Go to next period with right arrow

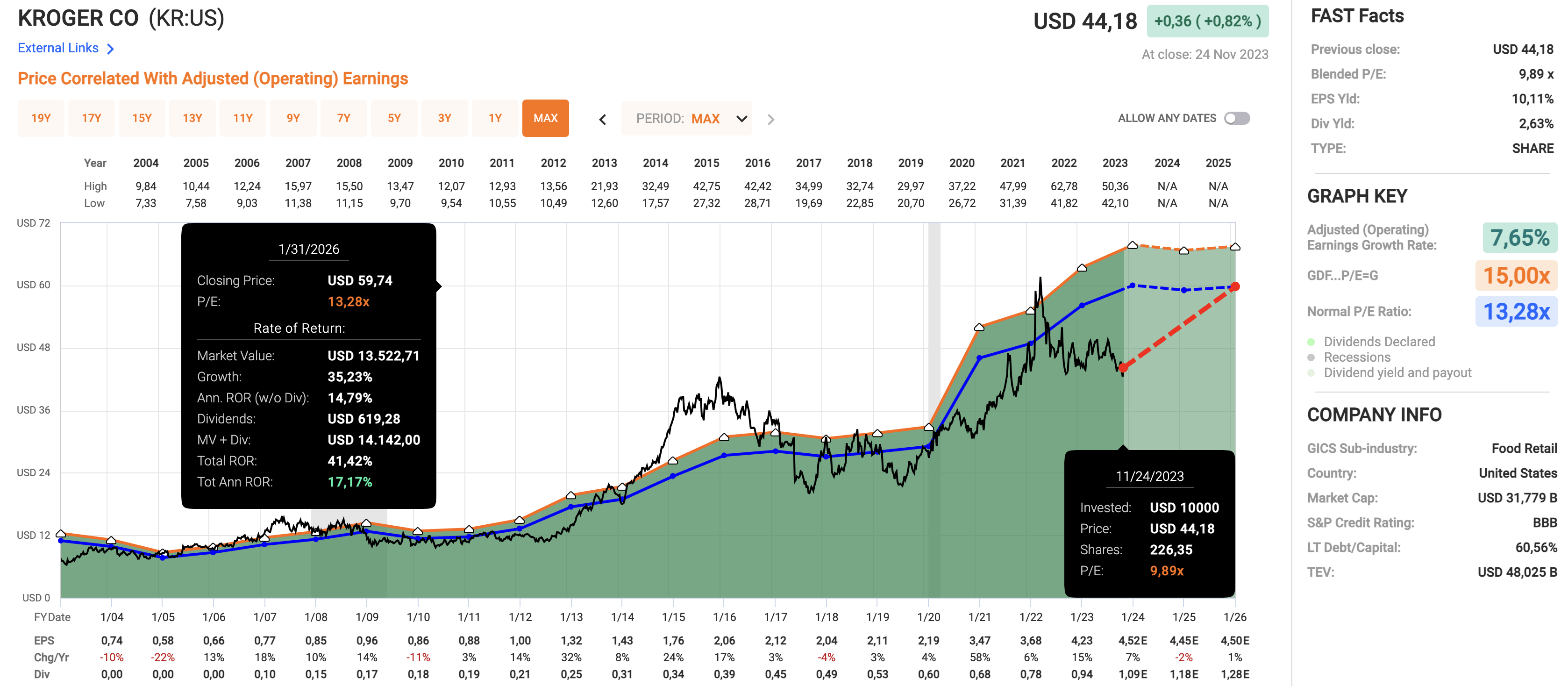[770, 119]
